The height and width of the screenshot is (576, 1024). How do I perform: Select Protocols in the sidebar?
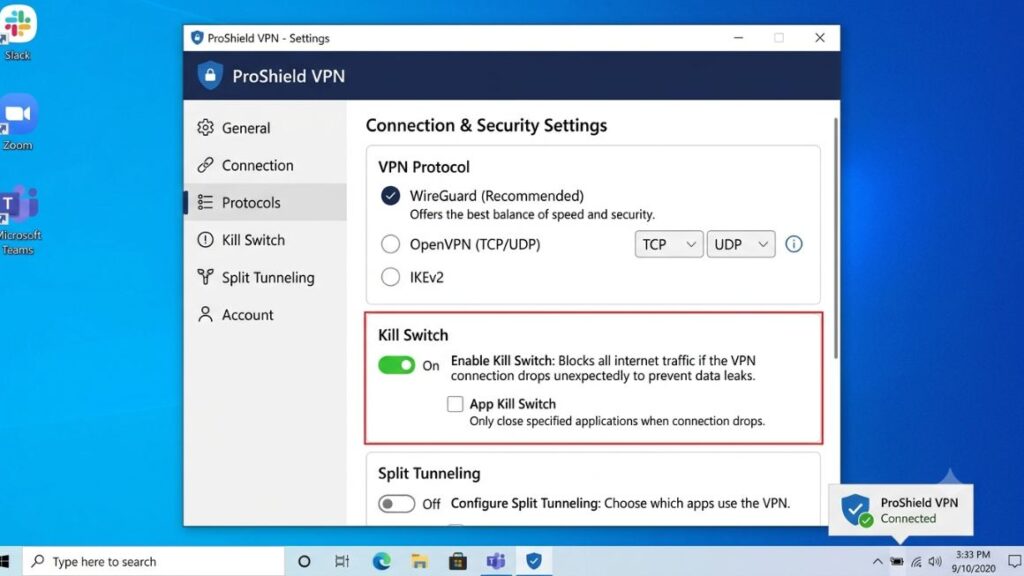coord(265,202)
